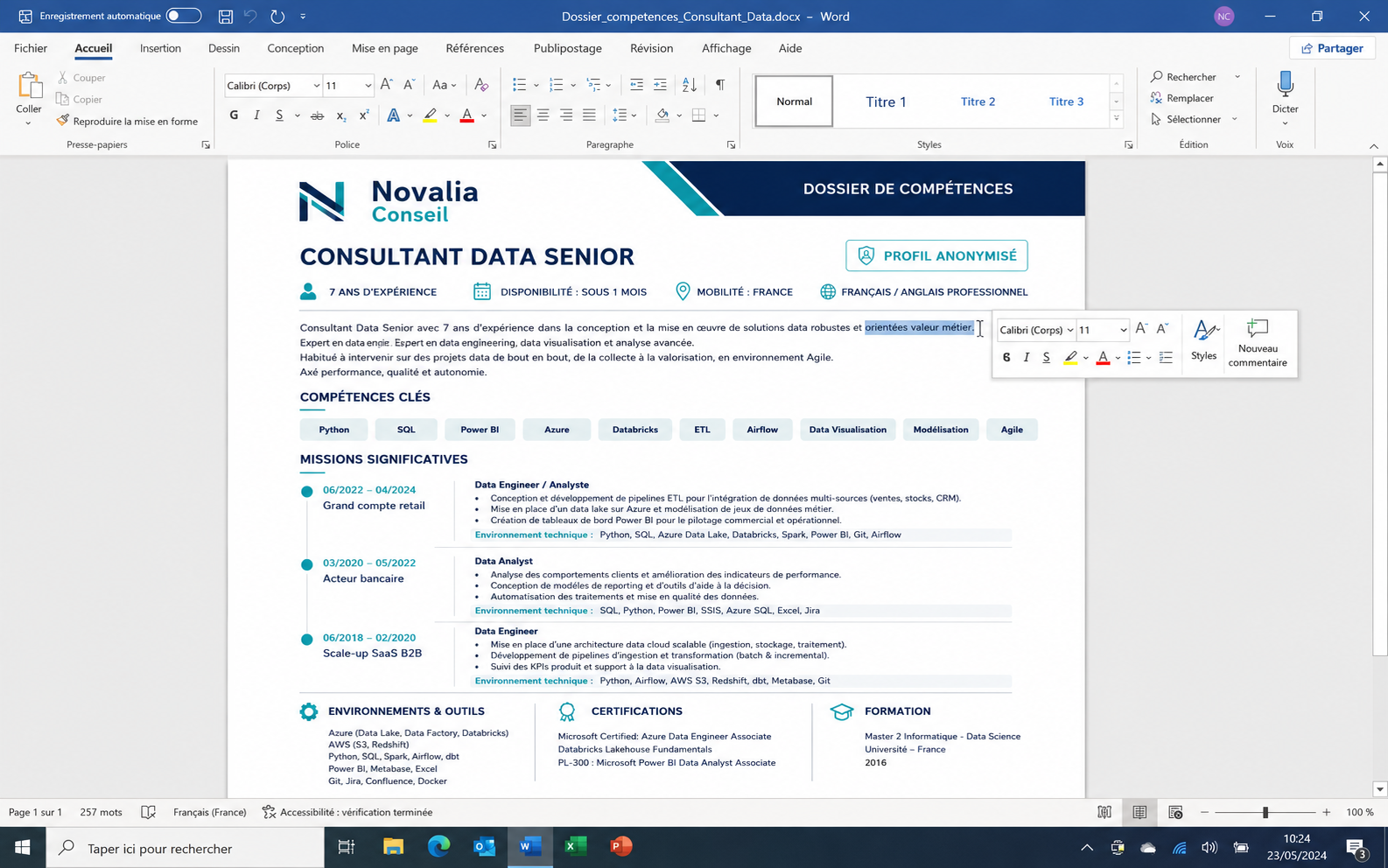The width and height of the screenshot is (1388, 868).
Task: Click Remplacer in Édition group
Action: coord(1182,98)
